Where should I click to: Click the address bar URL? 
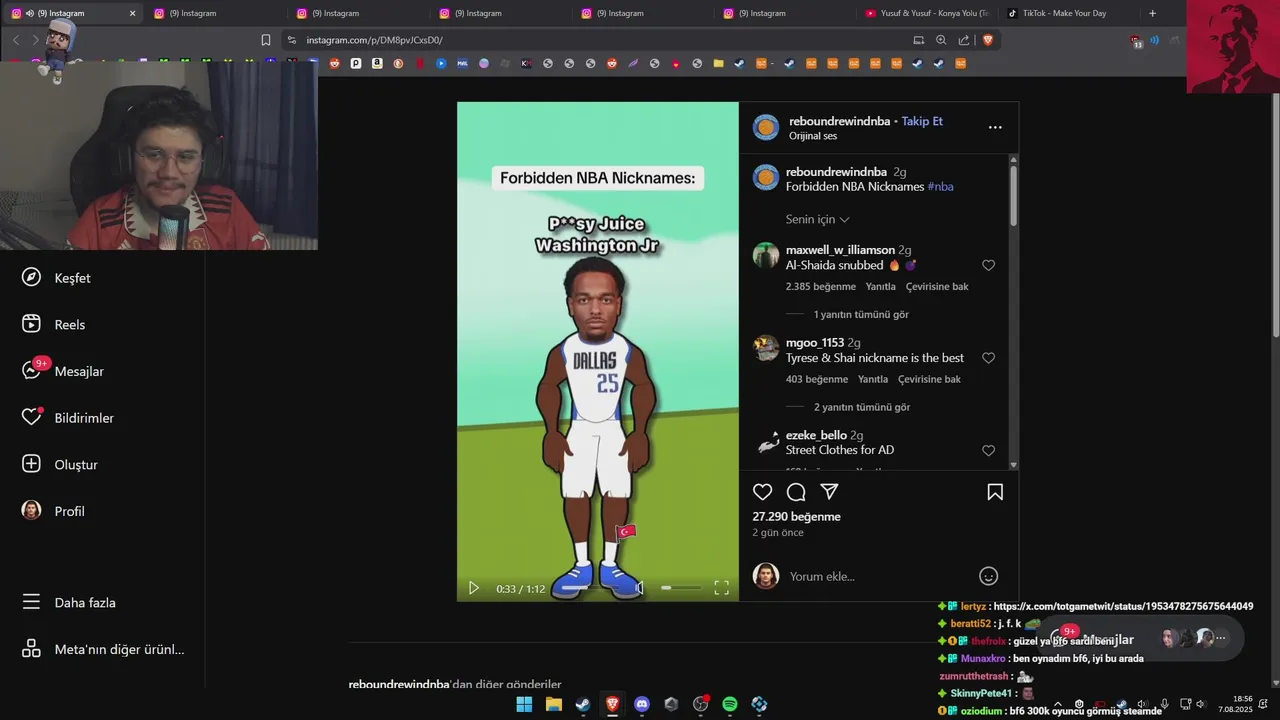point(375,40)
